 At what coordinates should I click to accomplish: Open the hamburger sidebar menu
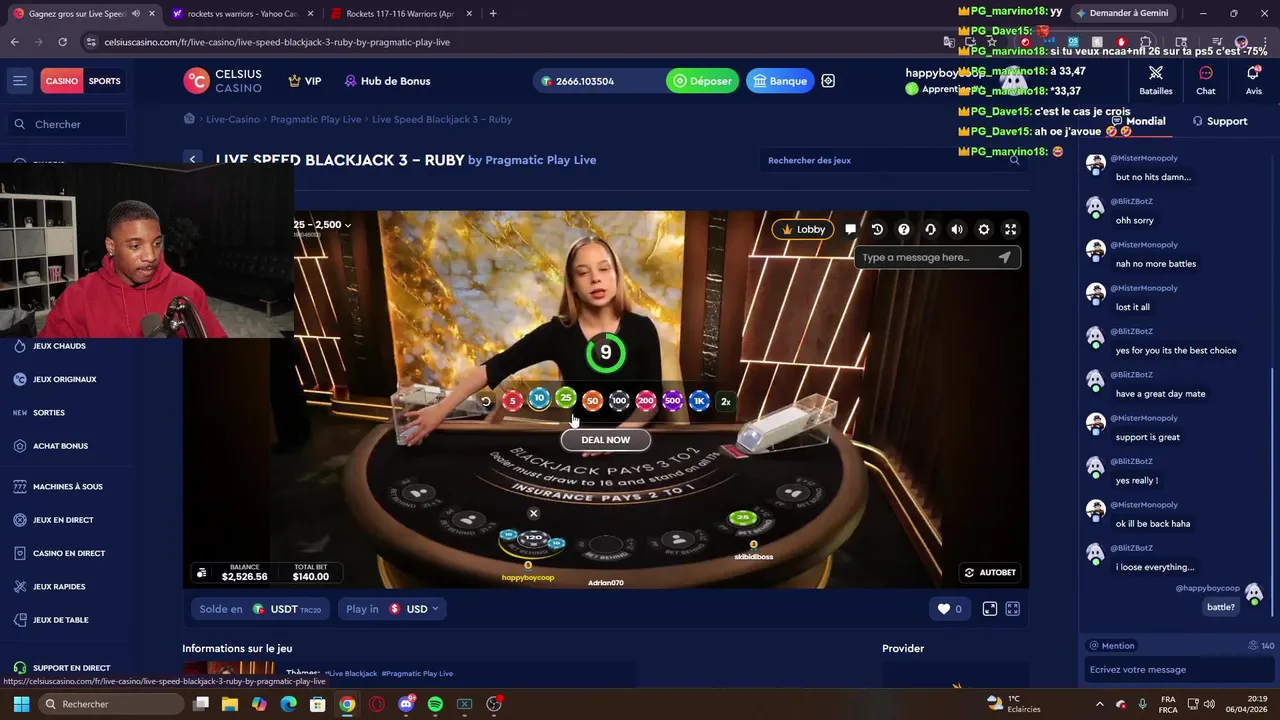[19, 81]
